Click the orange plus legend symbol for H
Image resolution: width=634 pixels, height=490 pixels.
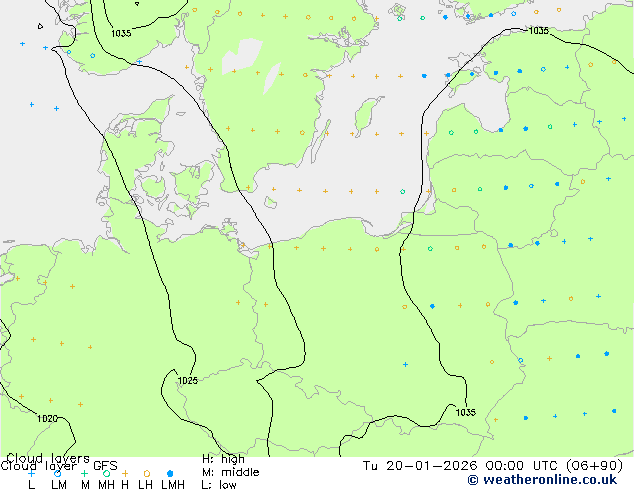[125, 473]
